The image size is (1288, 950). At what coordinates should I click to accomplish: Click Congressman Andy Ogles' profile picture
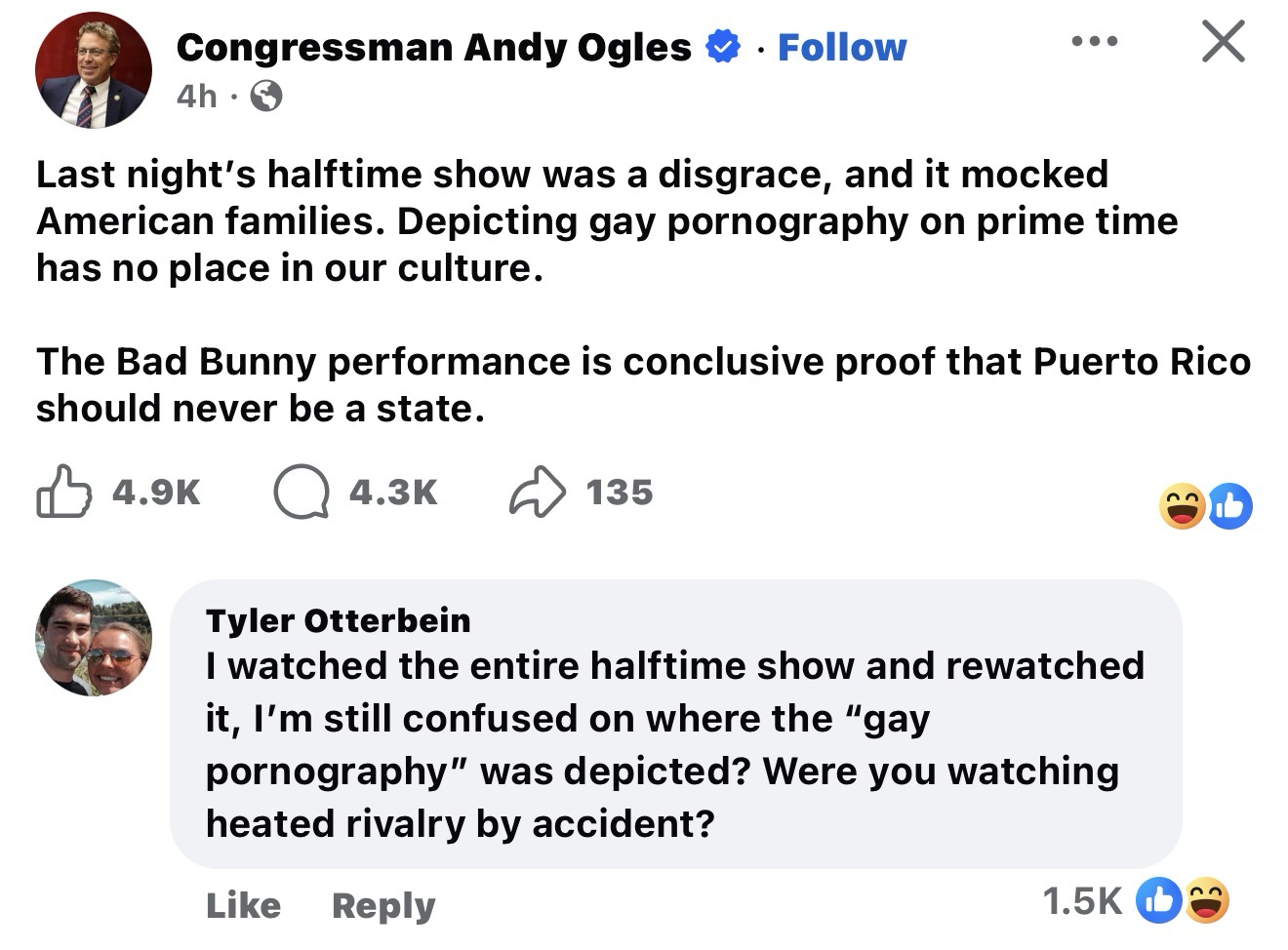pos(93,70)
